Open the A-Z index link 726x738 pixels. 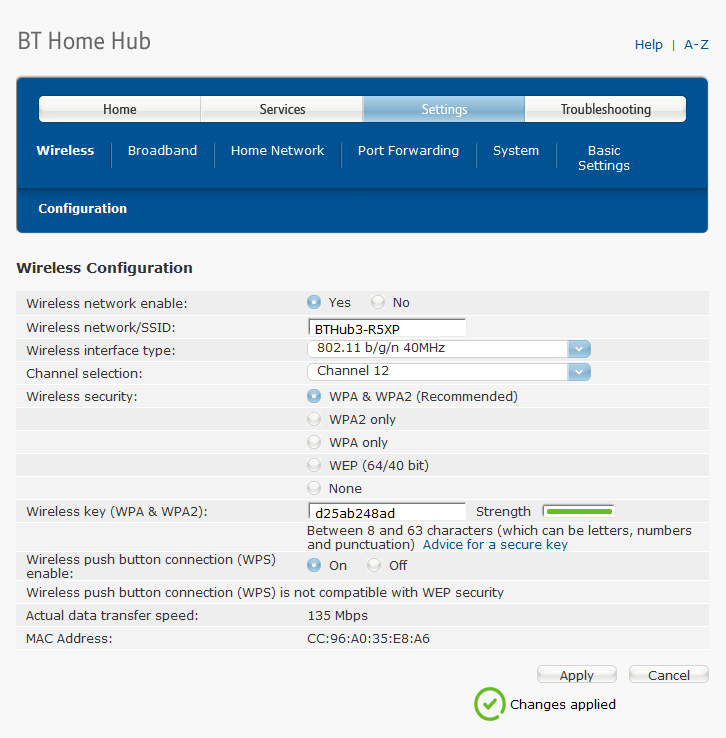pos(696,45)
